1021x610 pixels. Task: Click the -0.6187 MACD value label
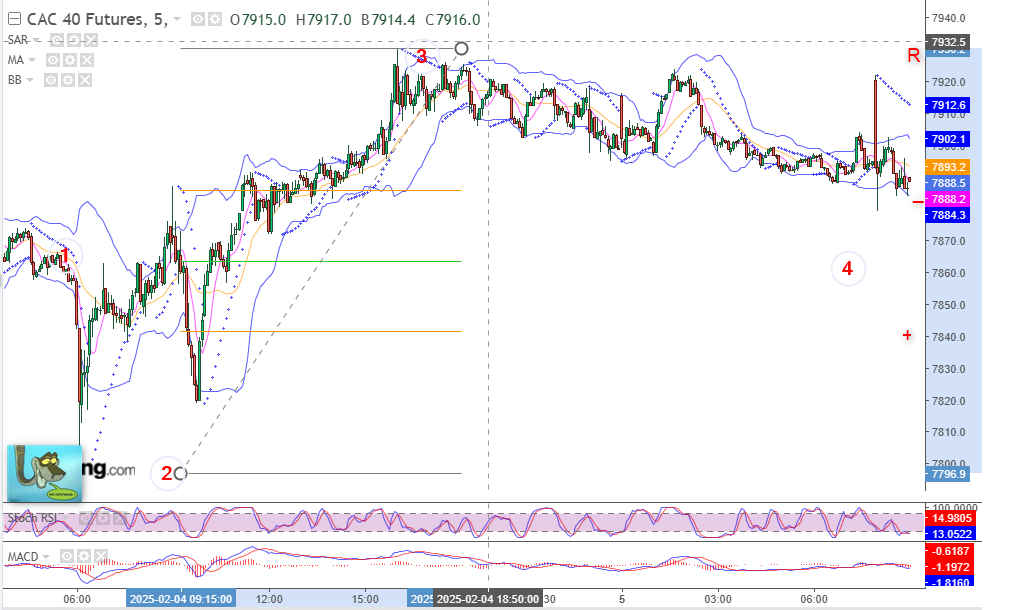tap(950, 551)
